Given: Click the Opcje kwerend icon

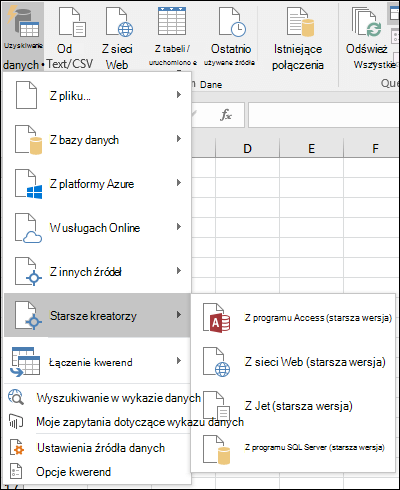Looking at the screenshot, I should point(16,471).
